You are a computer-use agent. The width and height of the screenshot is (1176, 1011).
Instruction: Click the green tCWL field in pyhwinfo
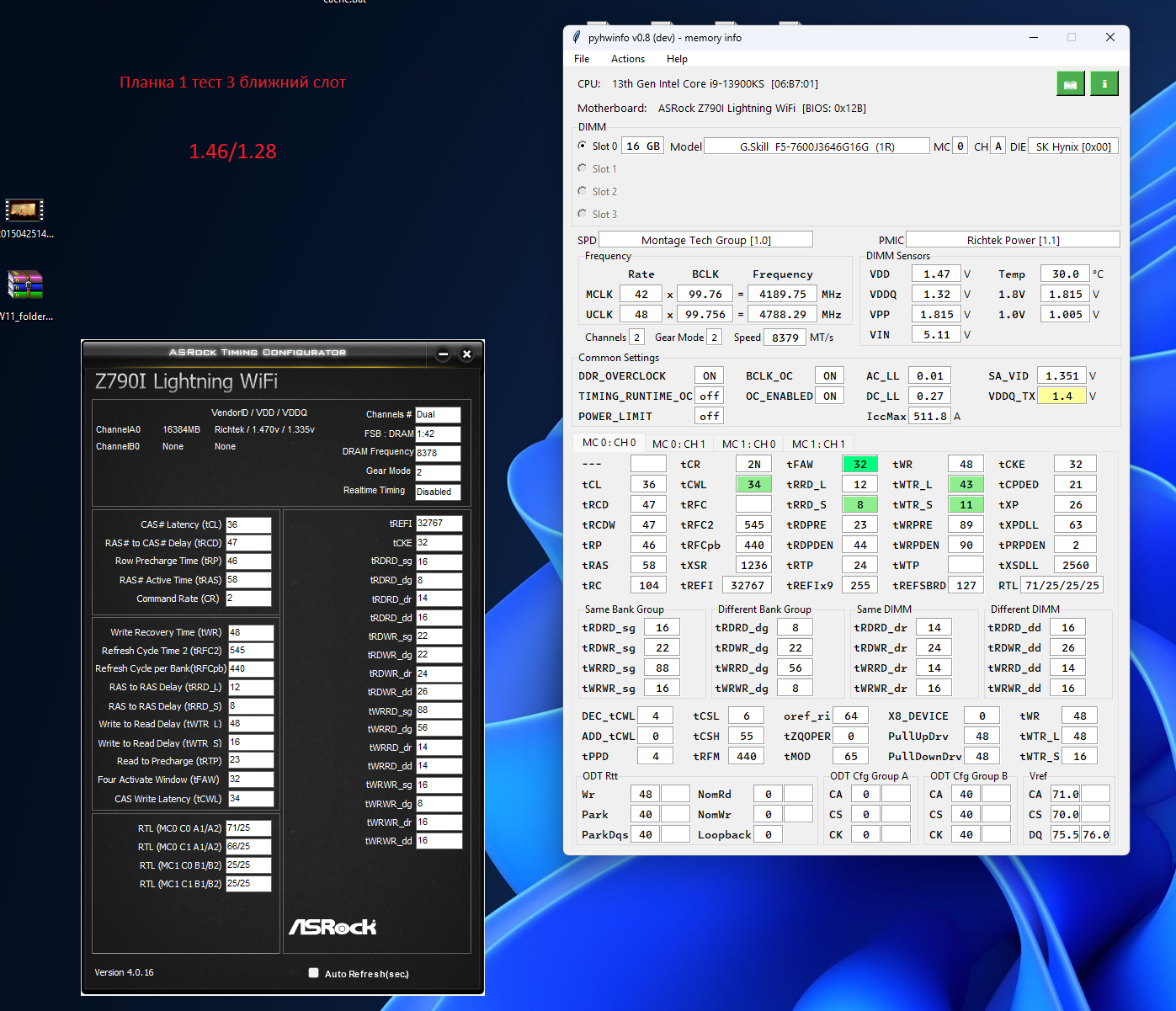pos(754,484)
